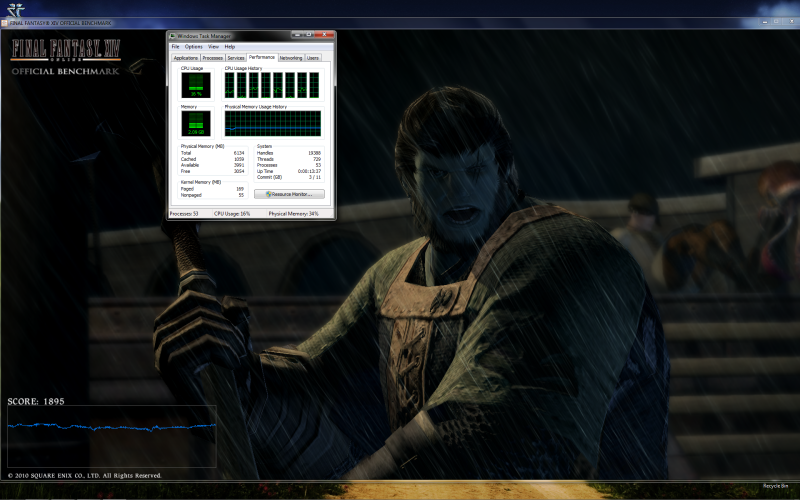This screenshot has height=500, width=800.
Task: Click the Handles value 19388
Action: point(314,153)
